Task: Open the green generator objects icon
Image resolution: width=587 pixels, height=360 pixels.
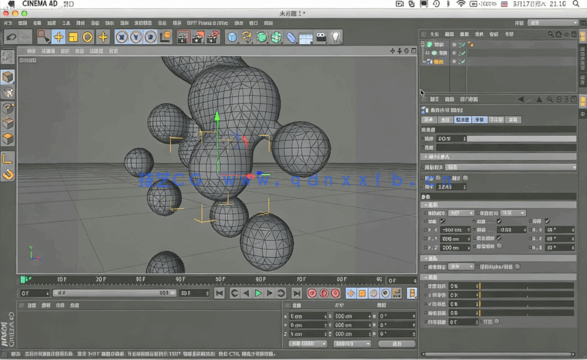Action: [262, 37]
